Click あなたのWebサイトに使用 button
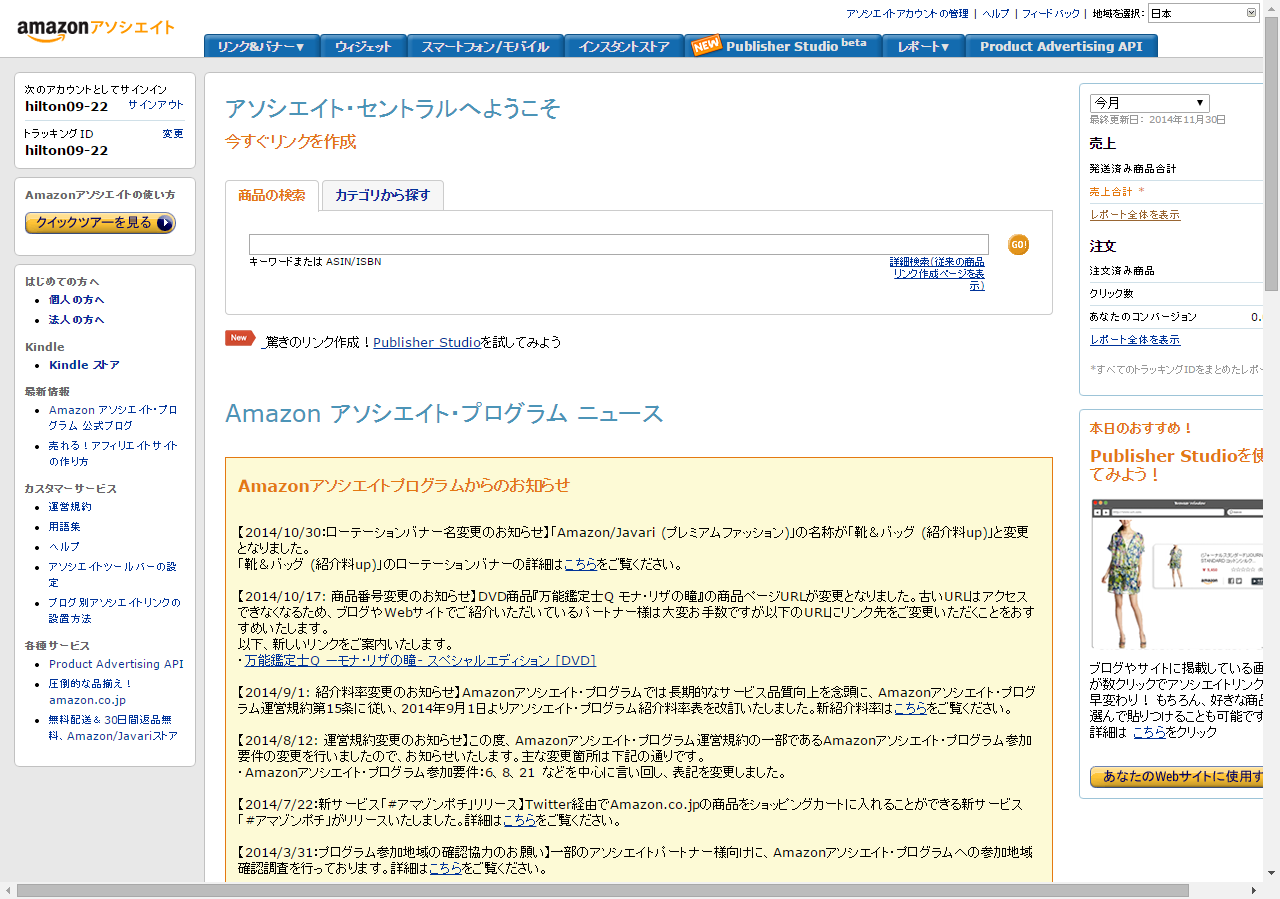Viewport: 1280px width, 899px height. pyautogui.click(x=1177, y=777)
